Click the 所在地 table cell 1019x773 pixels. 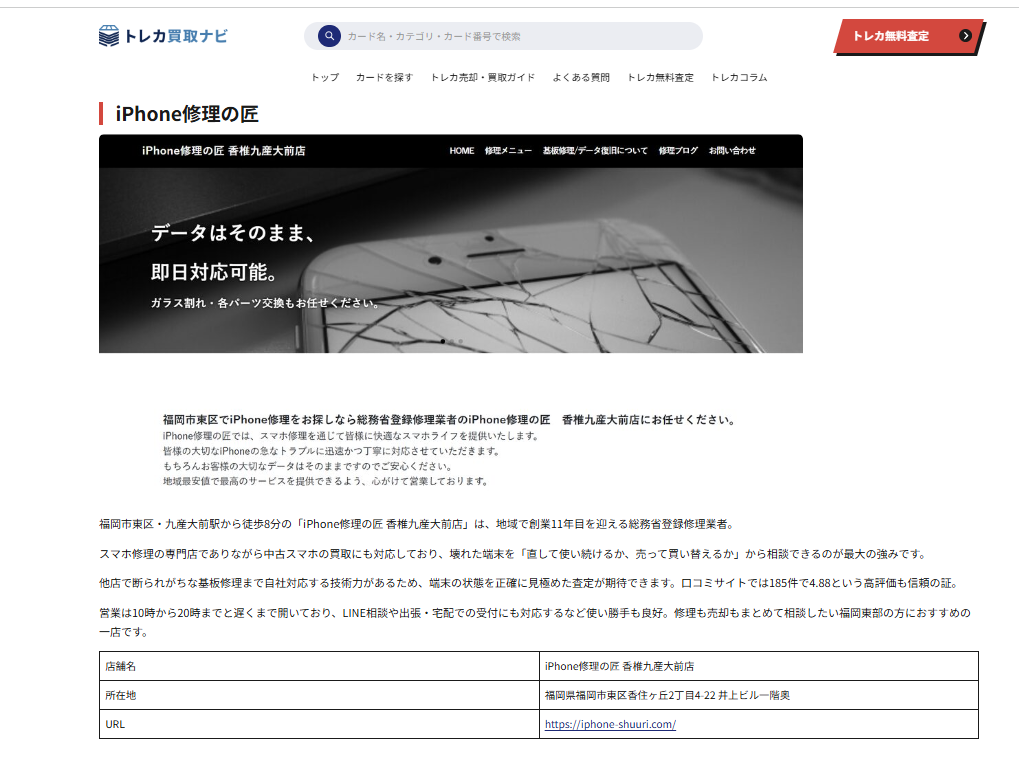319,695
